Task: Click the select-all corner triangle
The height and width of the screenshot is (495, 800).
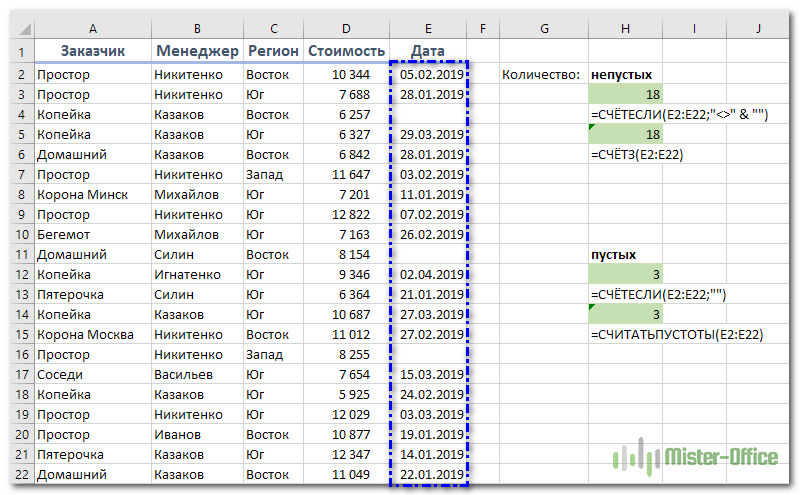Action: pyautogui.click(x=22, y=29)
